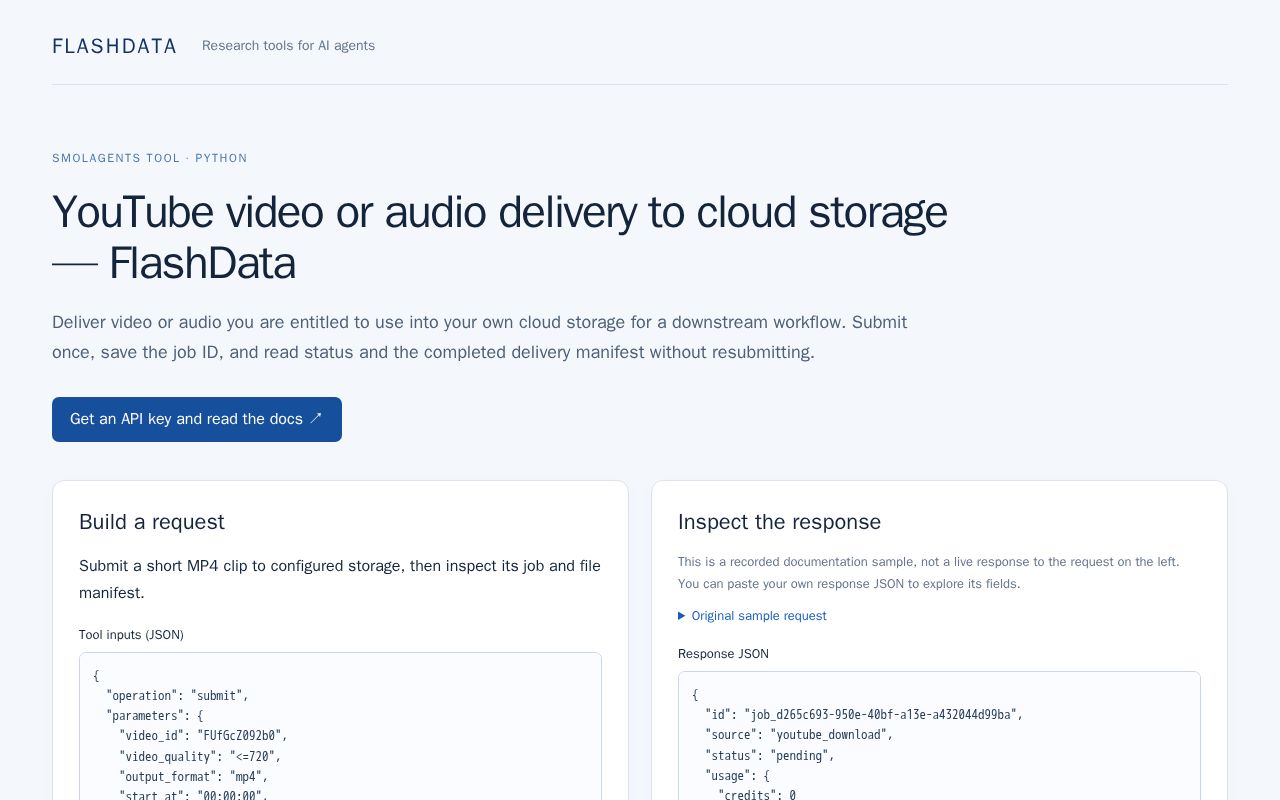Click the "usage": { line in response
Image resolution: width=1280 pixels, height=800 pixels.
737,776
